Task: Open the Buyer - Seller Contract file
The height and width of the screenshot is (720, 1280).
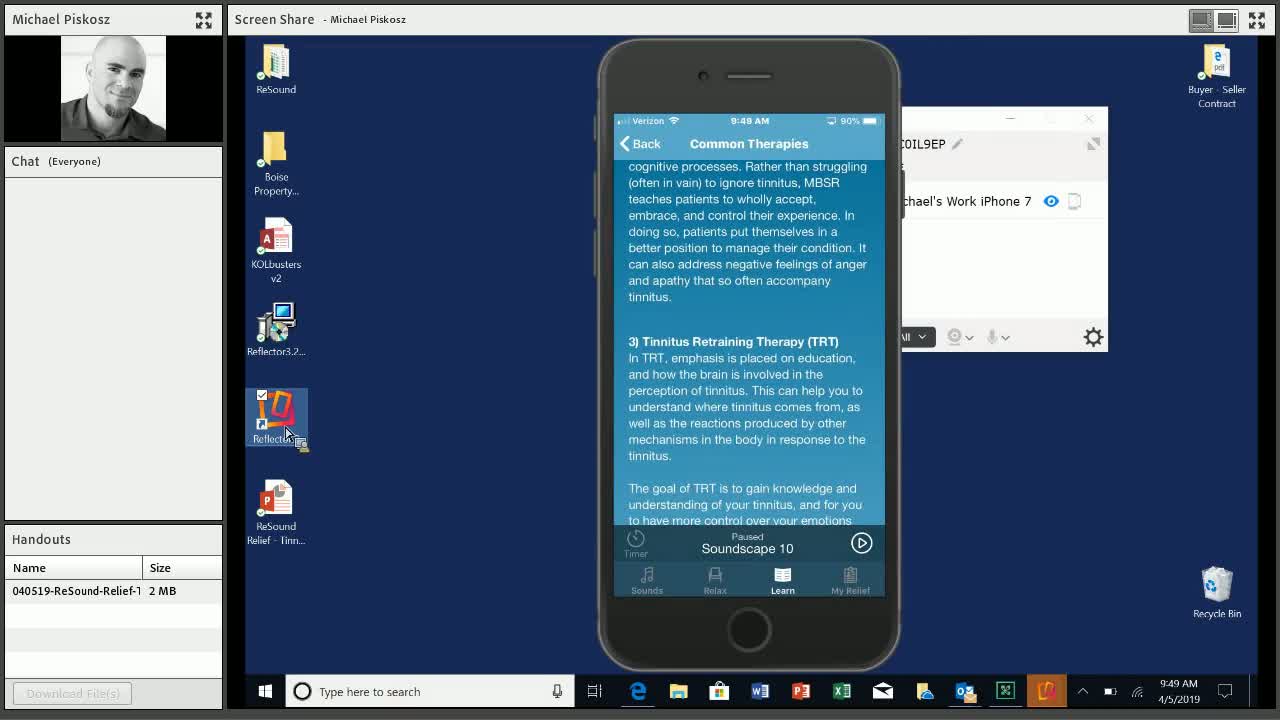Action: tap(1216, 77)
